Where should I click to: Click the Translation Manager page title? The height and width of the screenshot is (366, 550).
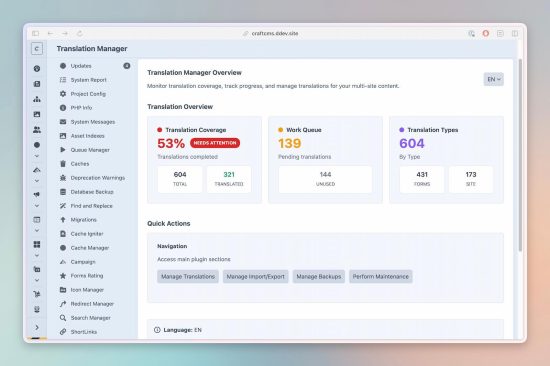point(92,49)
